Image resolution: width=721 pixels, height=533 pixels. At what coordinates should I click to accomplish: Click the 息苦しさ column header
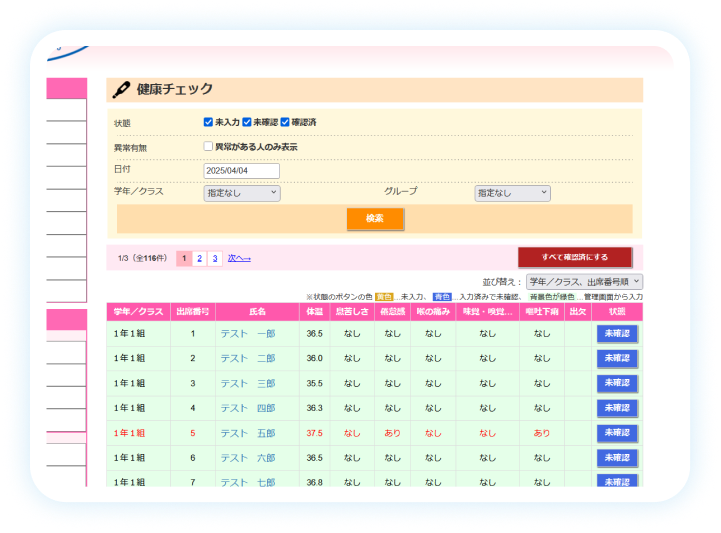[352, 312]
